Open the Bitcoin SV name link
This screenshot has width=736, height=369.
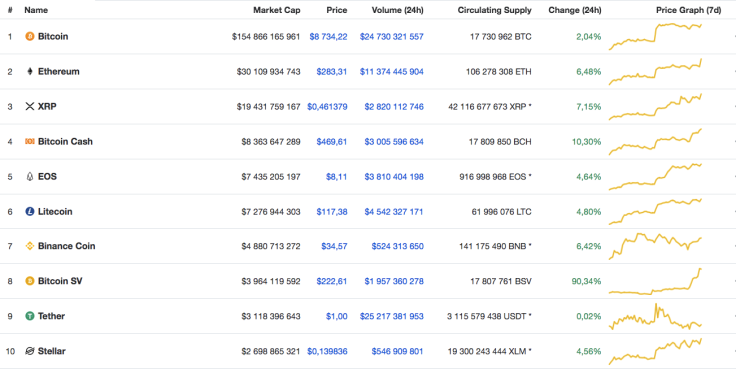(x=60, y=281)
